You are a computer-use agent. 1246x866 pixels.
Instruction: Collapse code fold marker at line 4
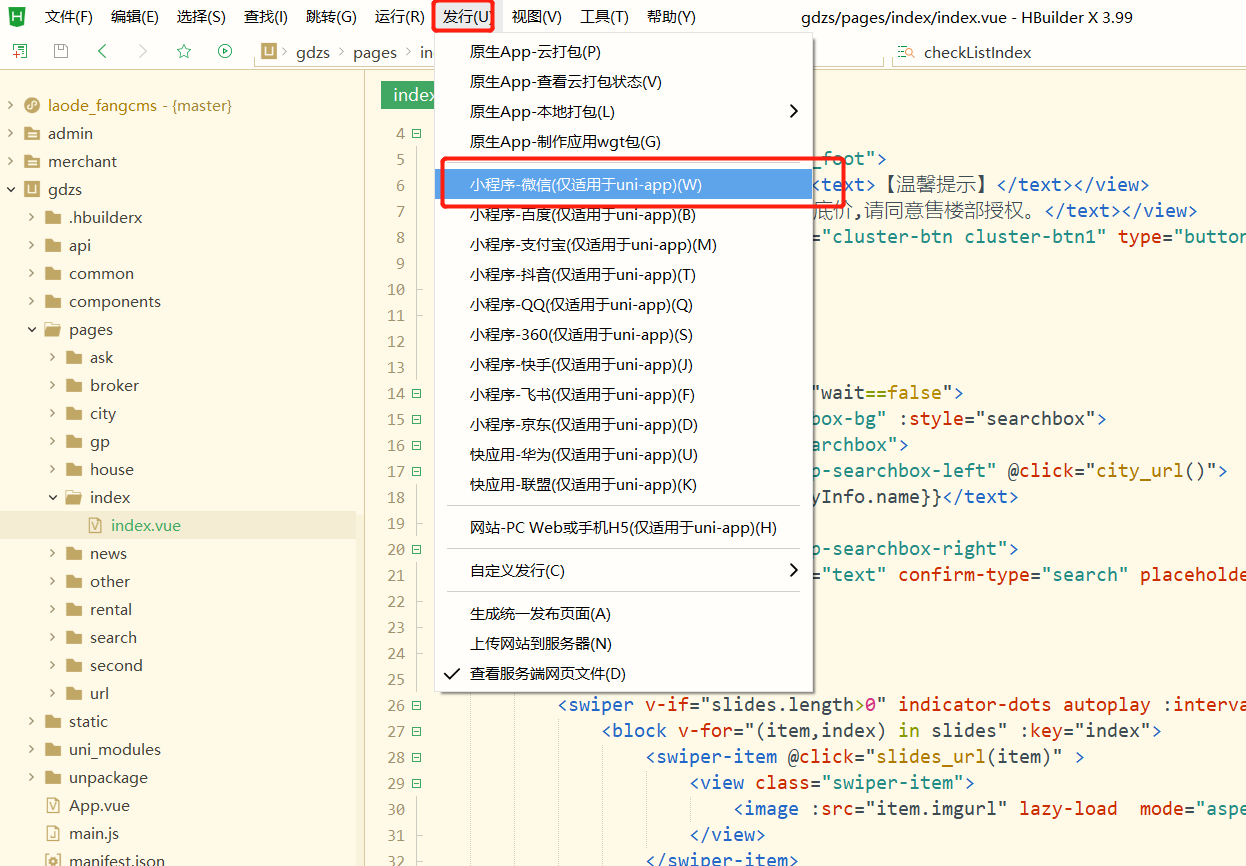pyautogui.click(x=416, y=133)
